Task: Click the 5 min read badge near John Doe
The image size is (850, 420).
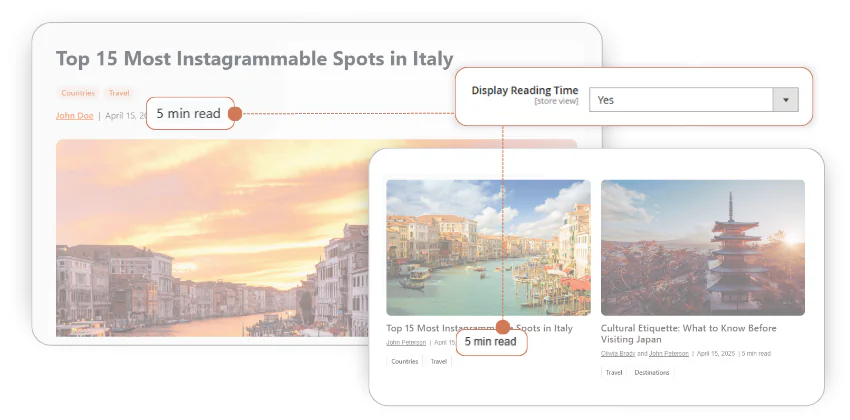Action: point(188,114)
